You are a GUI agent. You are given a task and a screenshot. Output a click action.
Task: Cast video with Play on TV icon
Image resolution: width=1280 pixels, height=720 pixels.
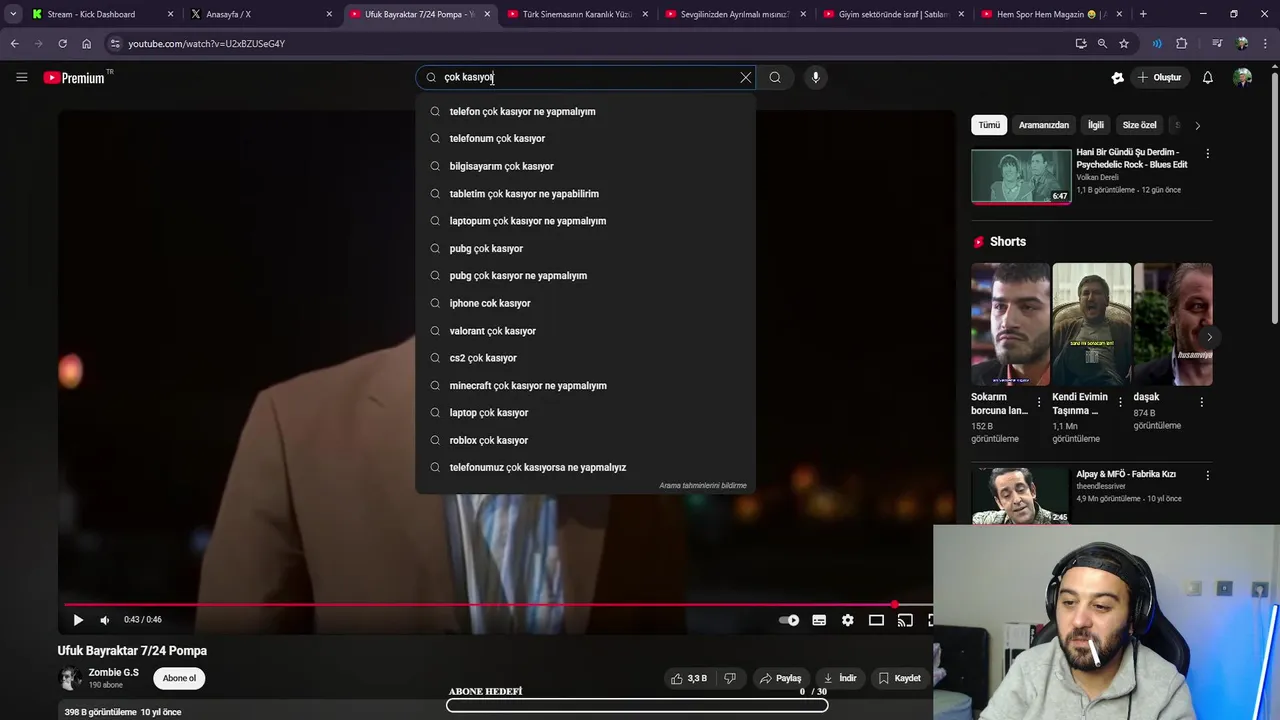pyautogui.click(x=905, y=620)
